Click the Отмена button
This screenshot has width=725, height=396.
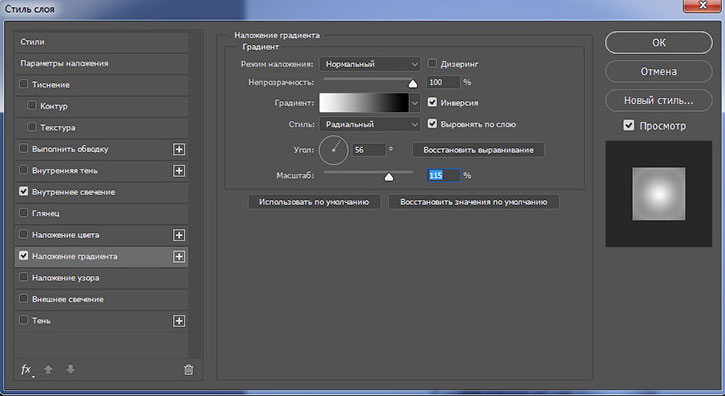pyautogui.click(x=658, y=71)
